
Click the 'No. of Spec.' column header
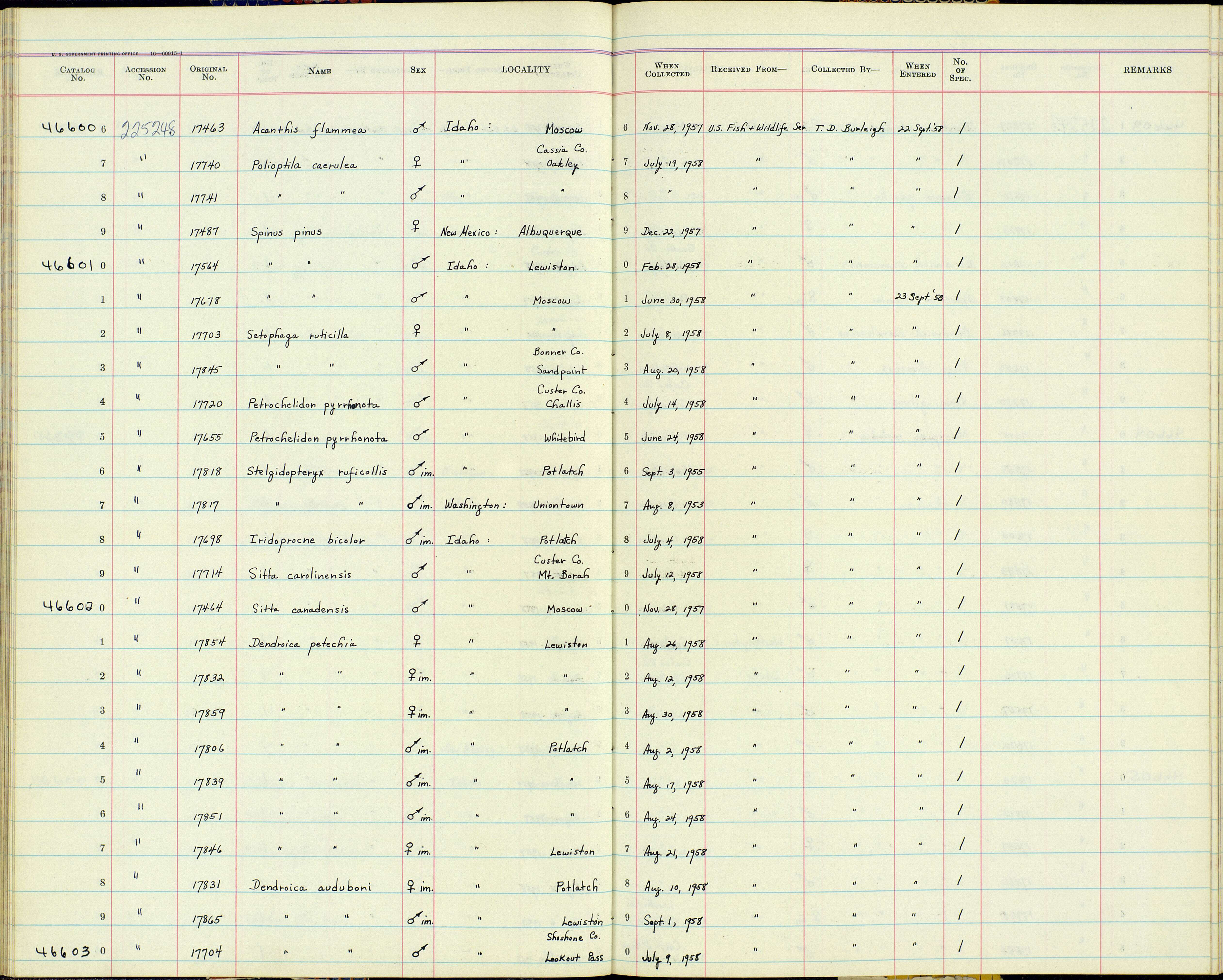(x=960, y=70)
